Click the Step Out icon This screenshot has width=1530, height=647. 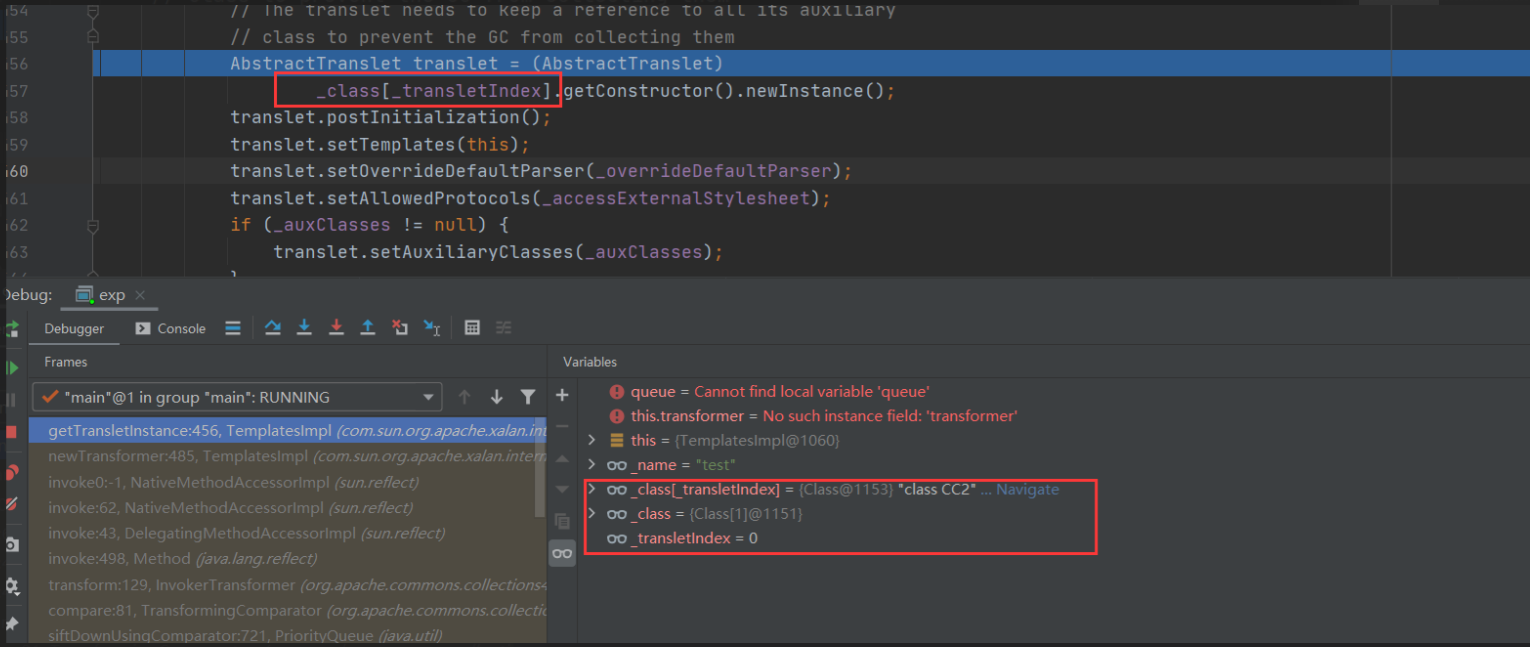[368, 328]
